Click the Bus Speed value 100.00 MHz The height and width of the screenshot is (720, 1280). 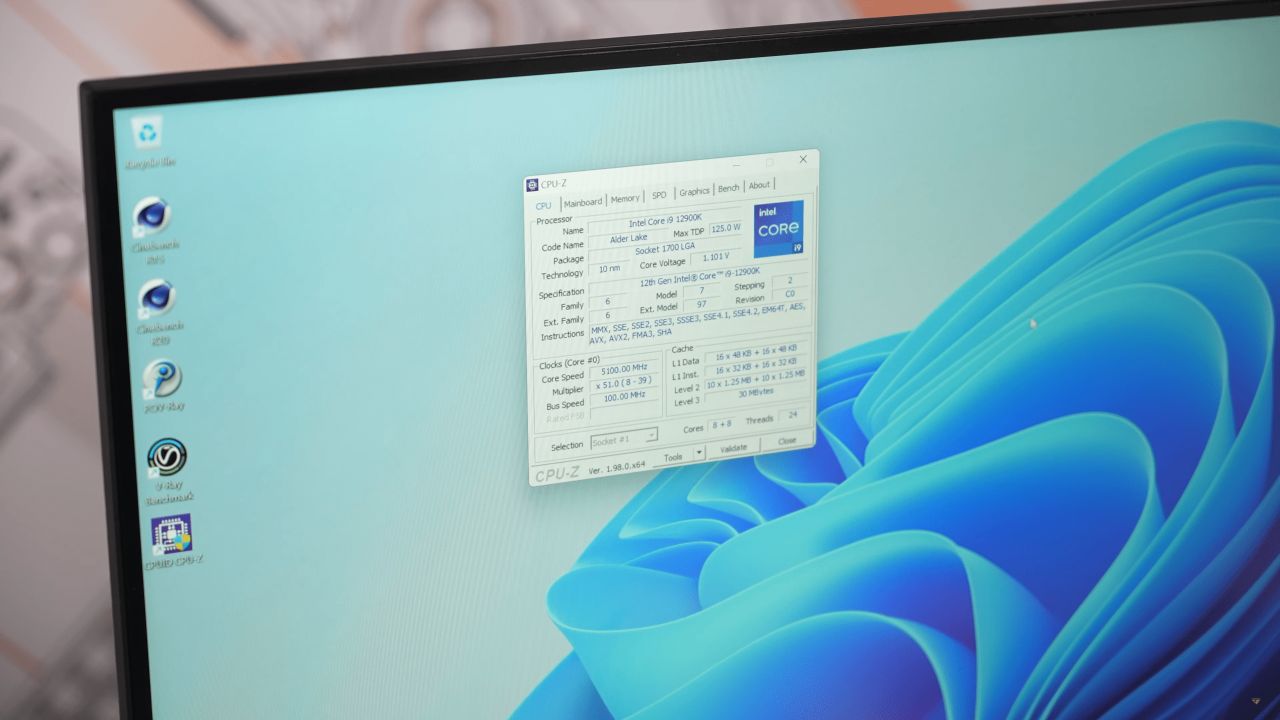coord(624,398)
